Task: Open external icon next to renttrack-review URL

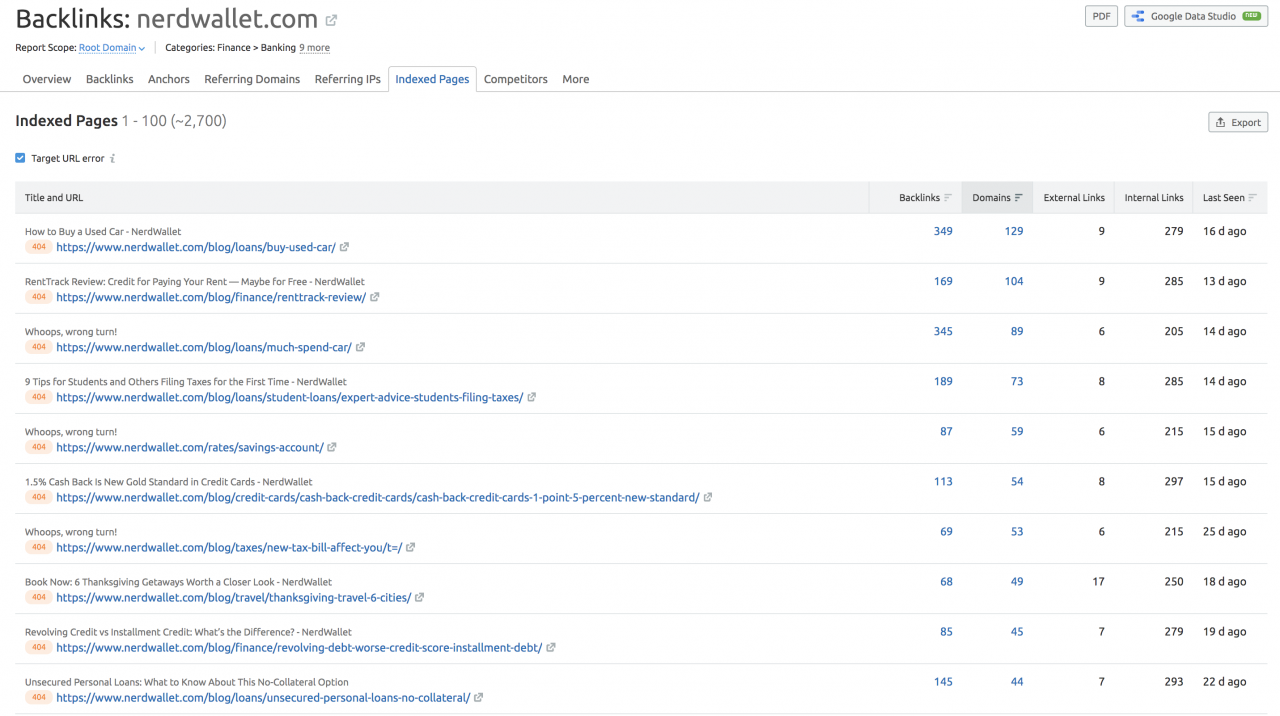Action: tap(375, 297)
